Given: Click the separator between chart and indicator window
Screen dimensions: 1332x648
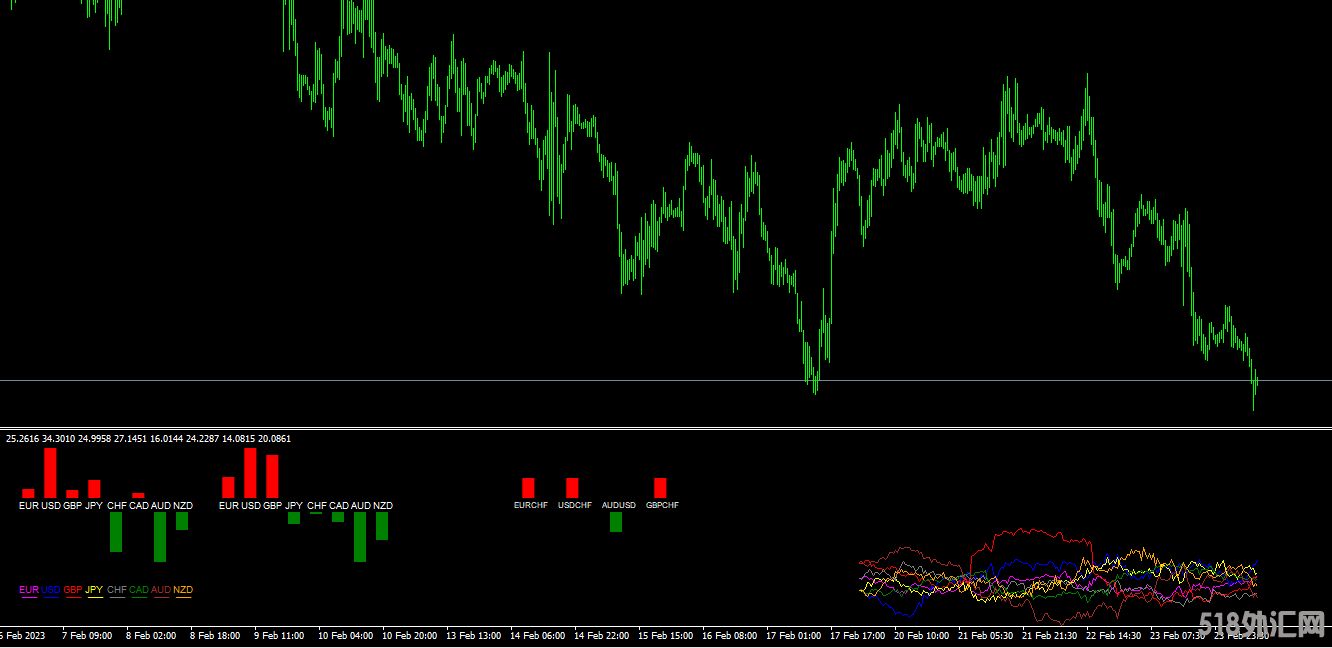Looking at the screenshot, I should (x=666, y=428).
